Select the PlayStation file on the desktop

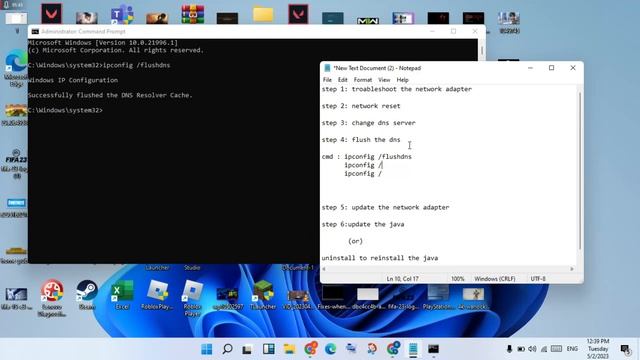tap(438, 297)
